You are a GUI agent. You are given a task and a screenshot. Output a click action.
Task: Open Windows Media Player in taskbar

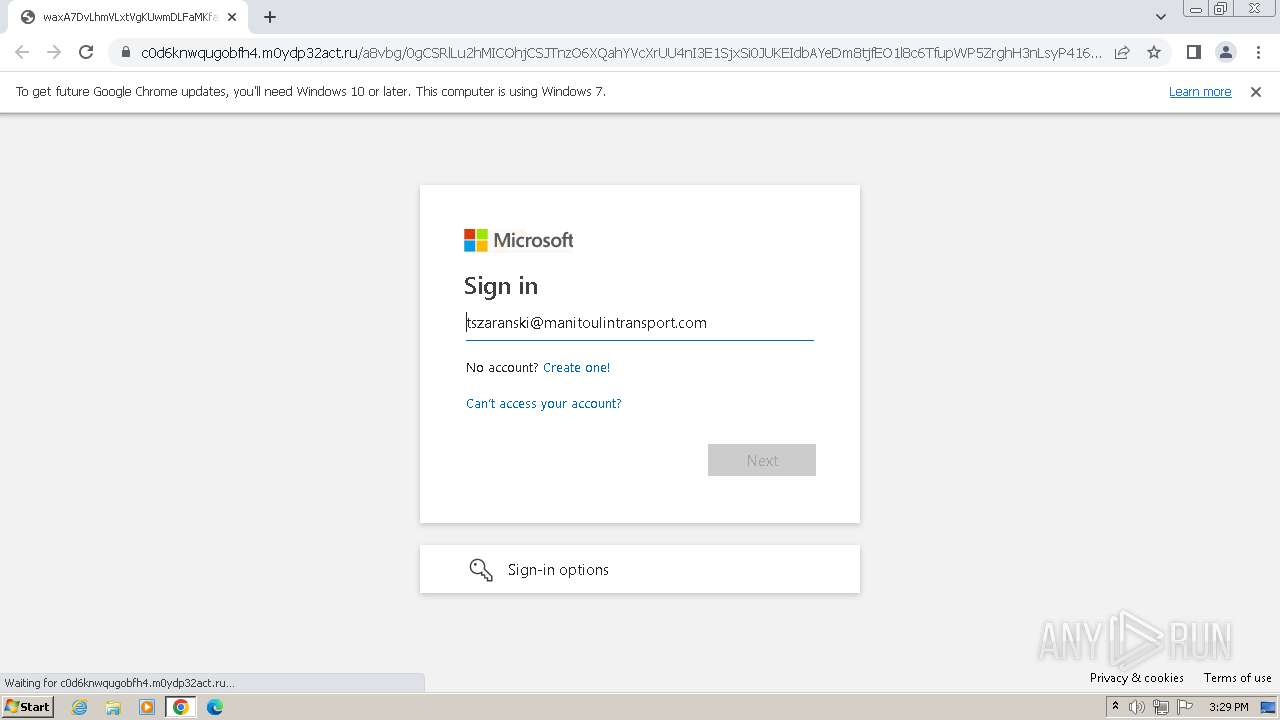coord(147,707)
